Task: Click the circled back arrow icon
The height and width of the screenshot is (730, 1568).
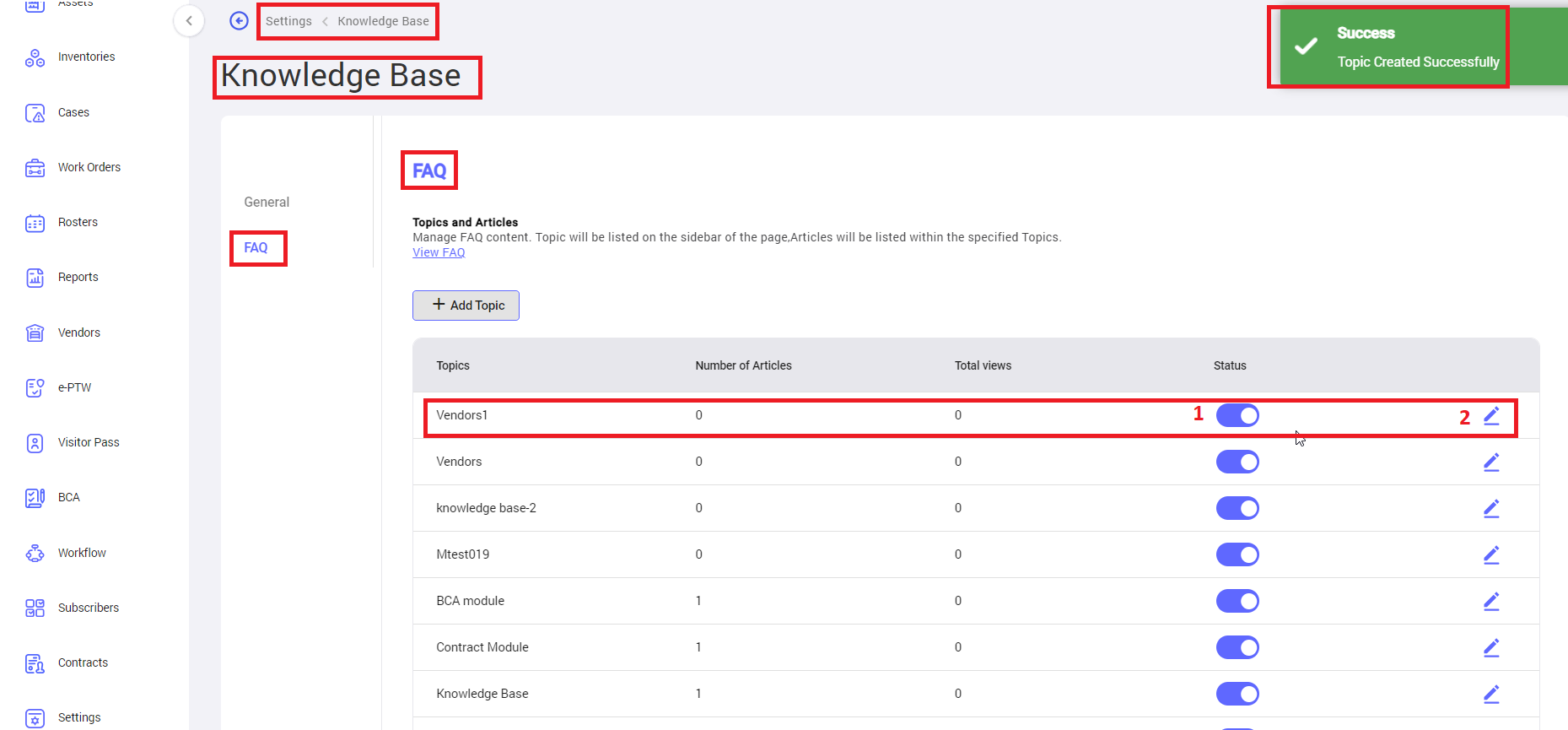Action: tap(239, 20)
